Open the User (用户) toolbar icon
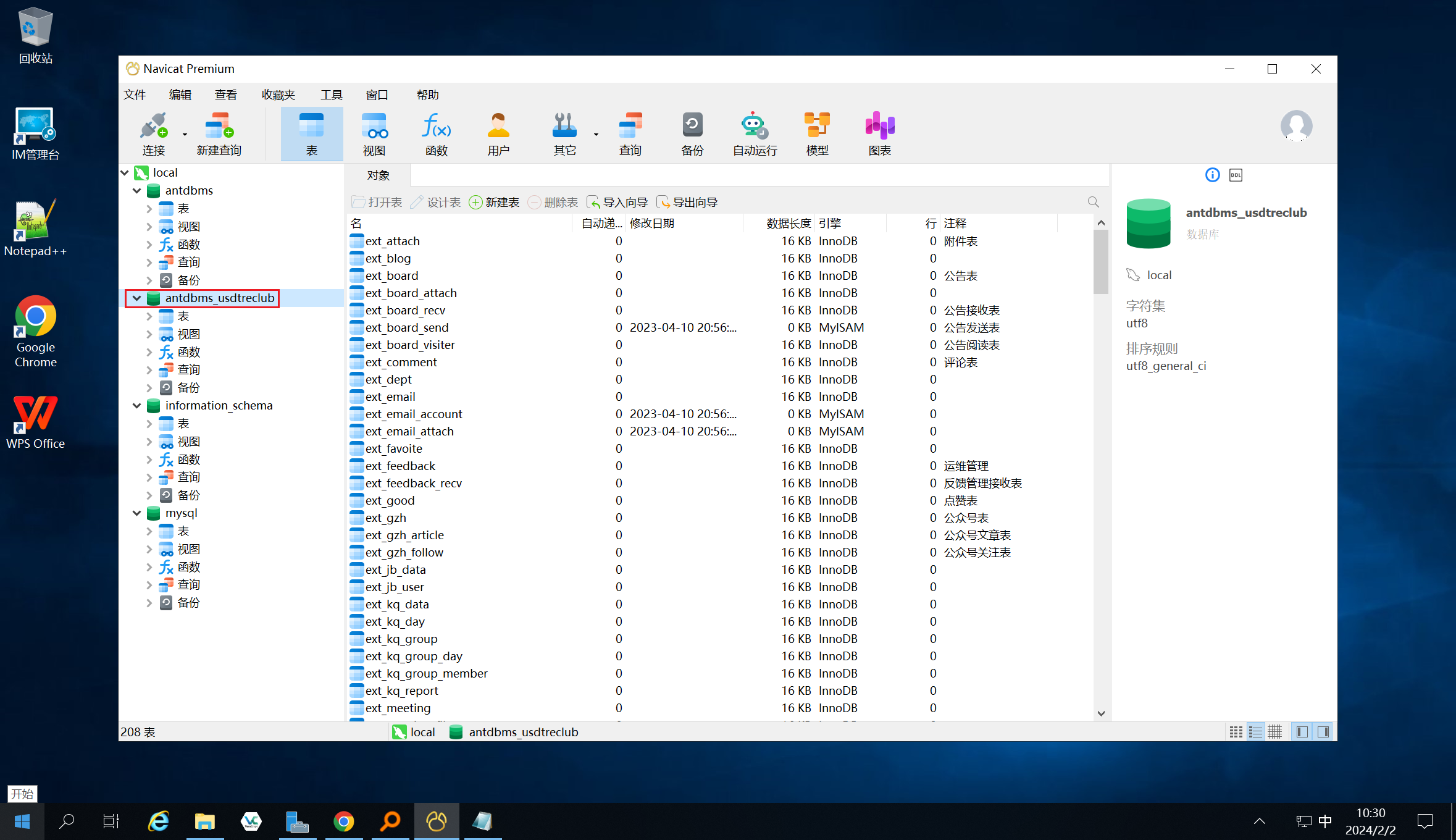The height and width of the screenshot is (840, 1456). (498, 134)
